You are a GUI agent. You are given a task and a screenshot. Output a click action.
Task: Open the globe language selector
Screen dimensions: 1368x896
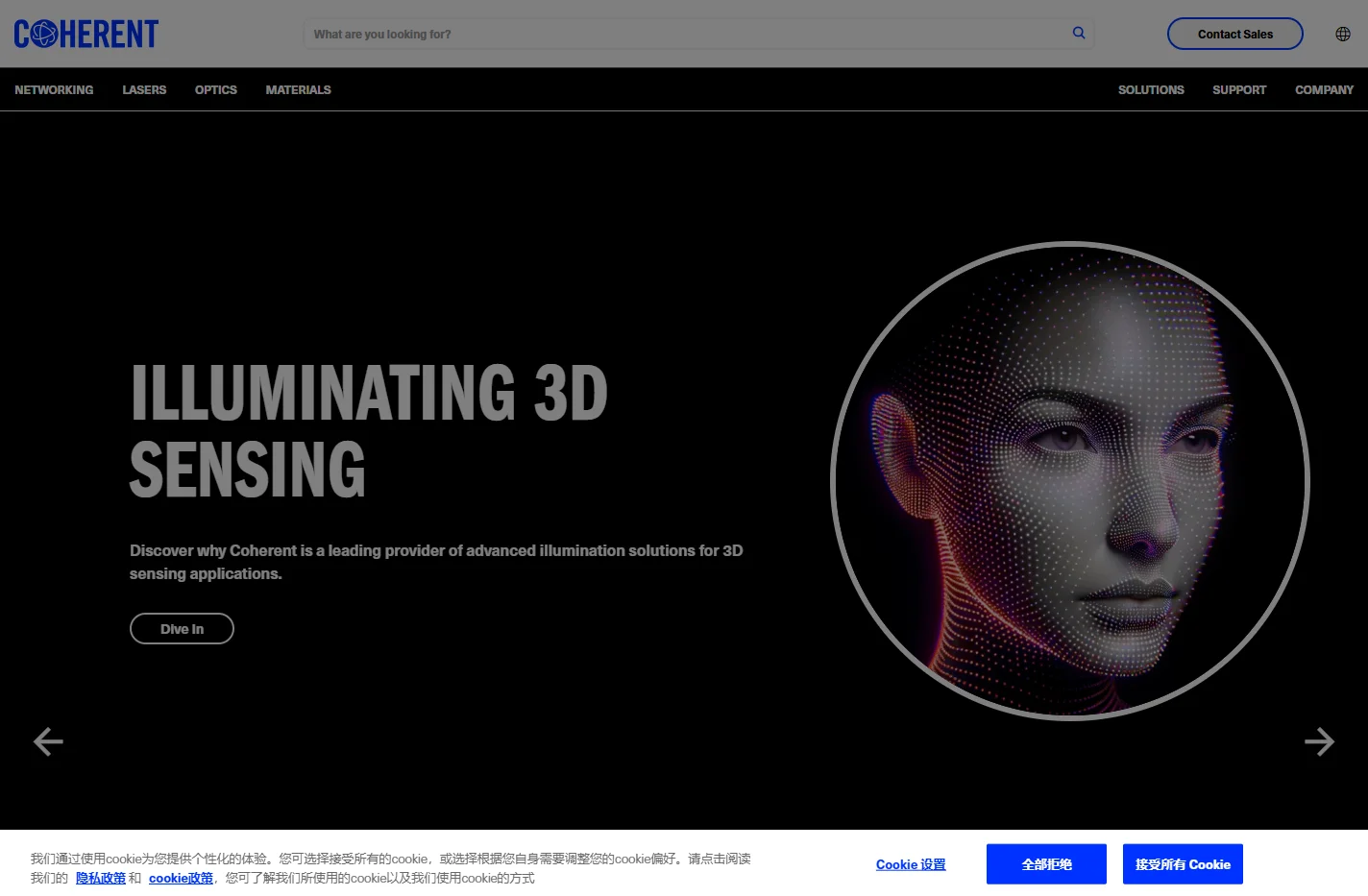1343,35
